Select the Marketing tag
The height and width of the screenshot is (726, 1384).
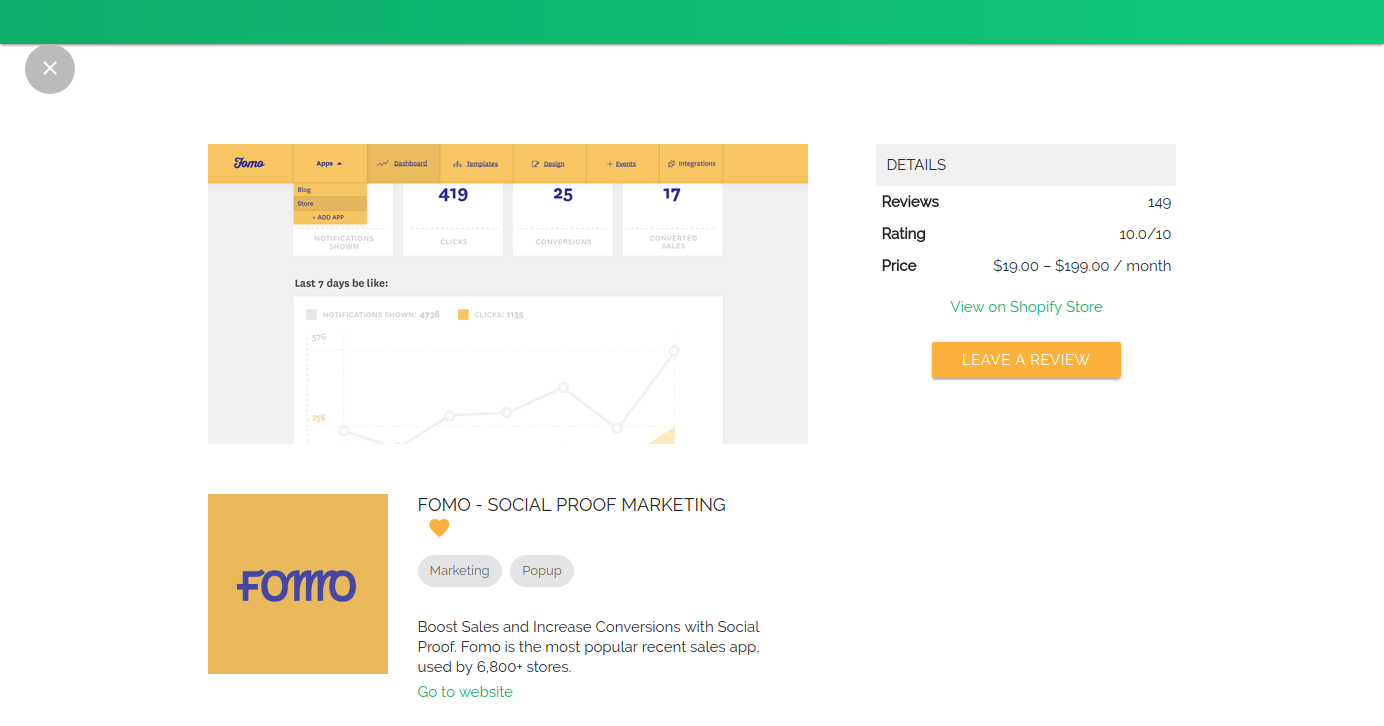[x=460, y=571]
